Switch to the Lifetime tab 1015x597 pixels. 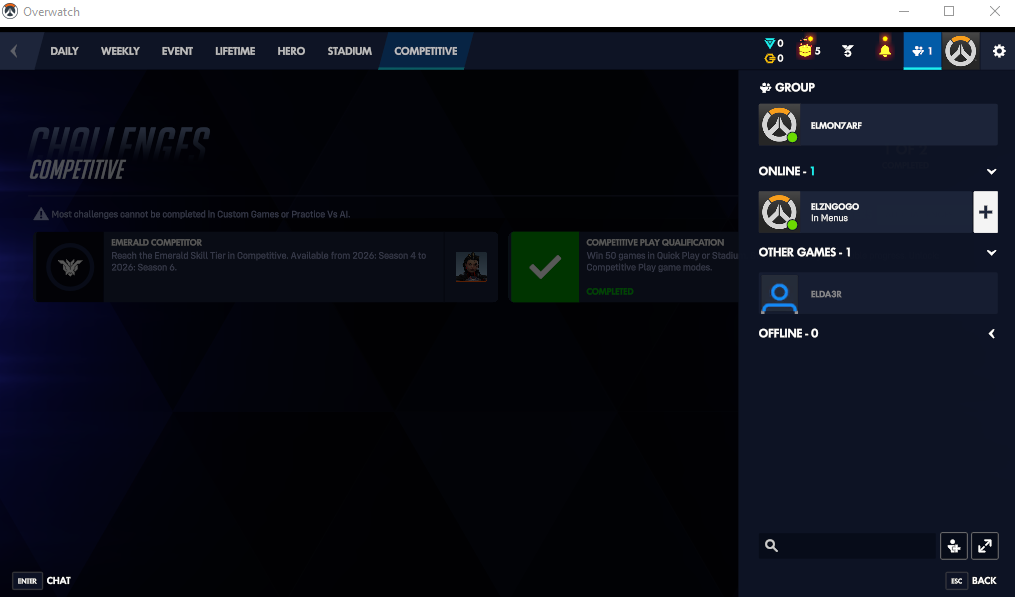click(235, 51)
